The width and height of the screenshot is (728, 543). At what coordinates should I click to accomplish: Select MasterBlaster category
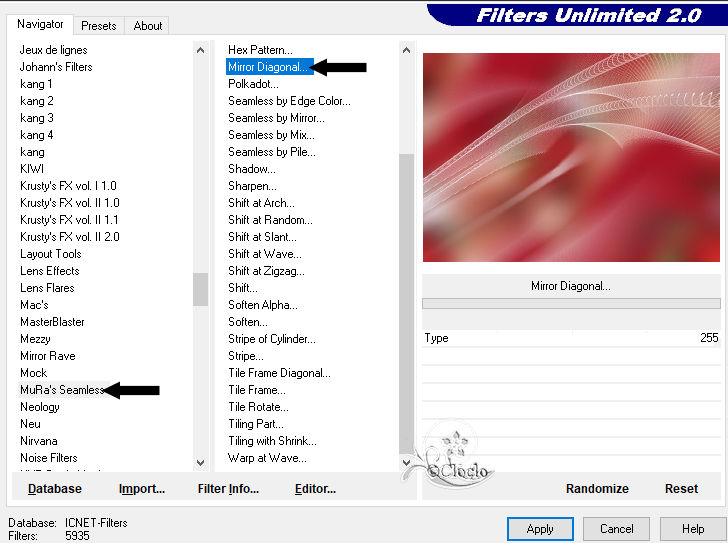click(52, 322)
